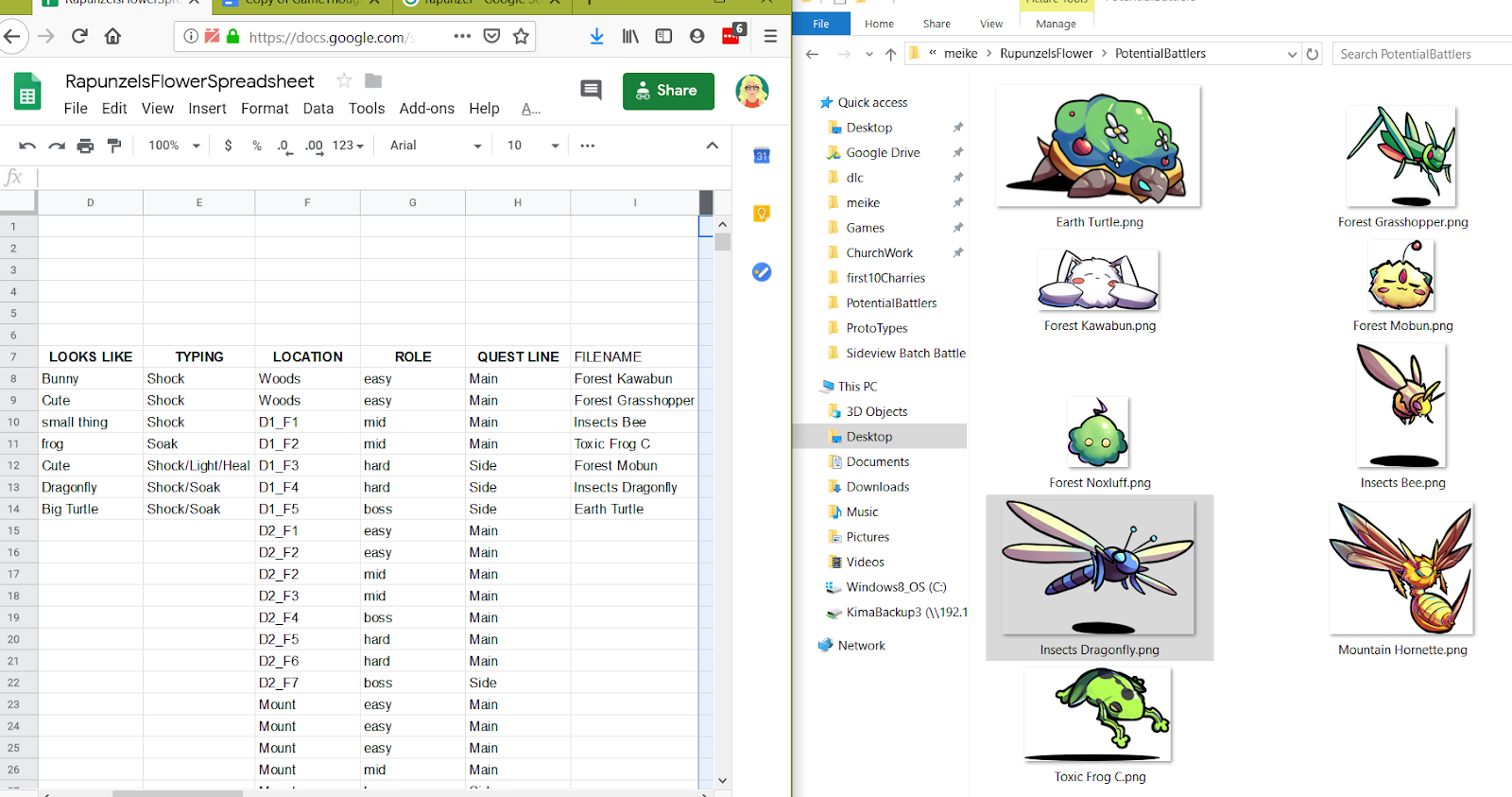This screenshot has height=797, width=1512.
Task: Open the Sheets home icon
Action: pyautogui.click(x=27, y=93)
